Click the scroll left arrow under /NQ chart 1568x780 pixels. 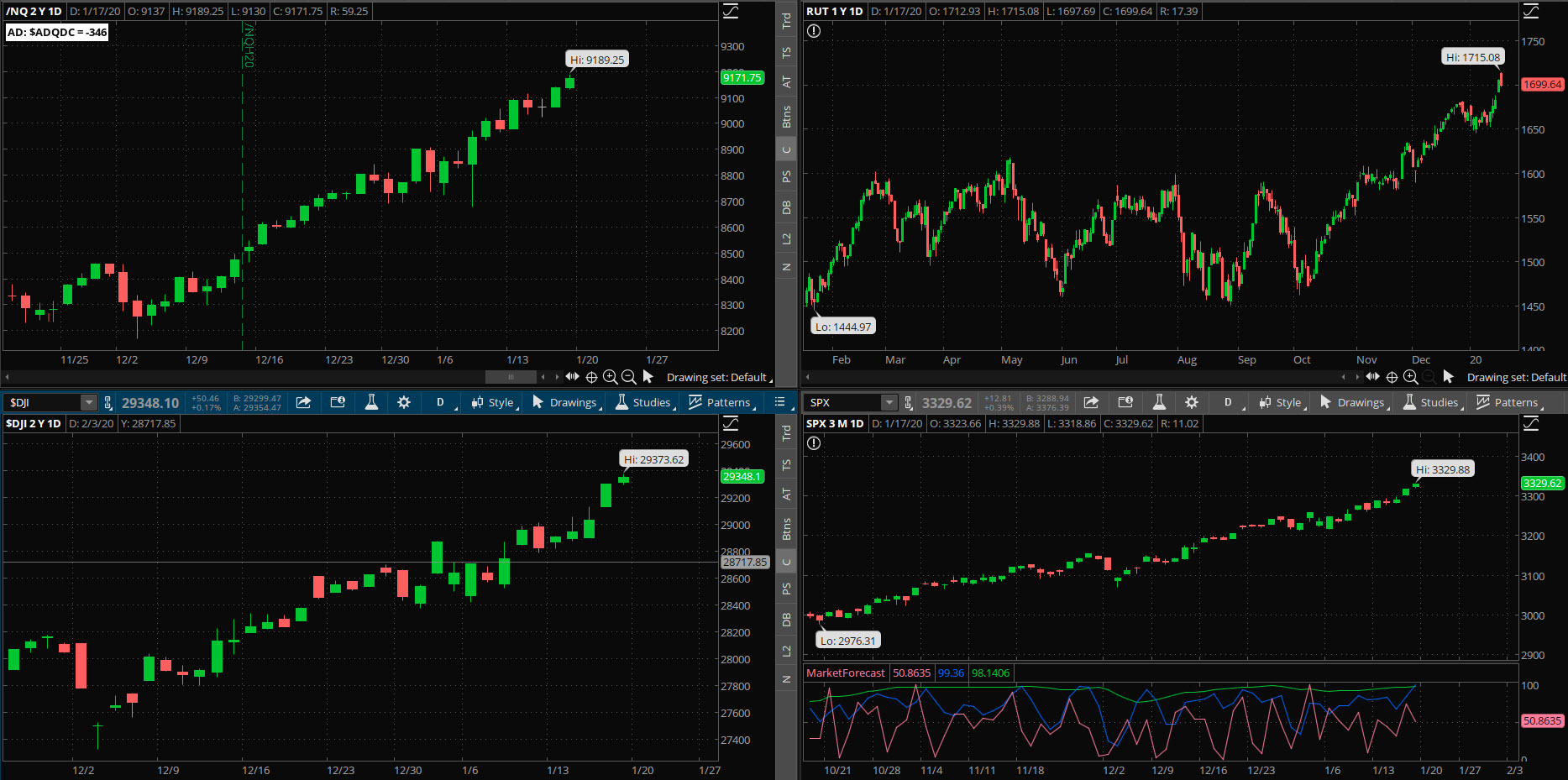click(7, 377)
